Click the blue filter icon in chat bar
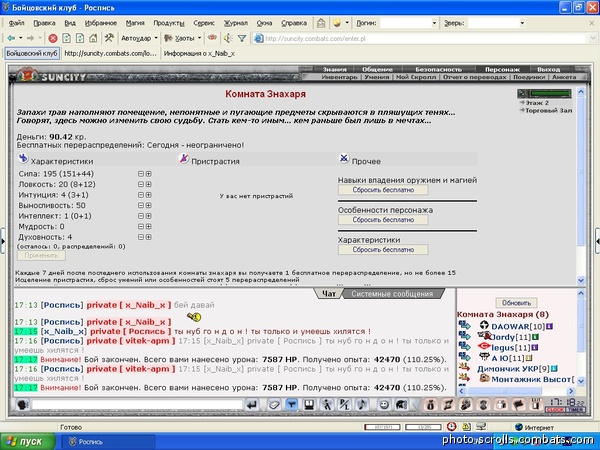The width and height of the screenshot is (600, 450). (292, 404)
